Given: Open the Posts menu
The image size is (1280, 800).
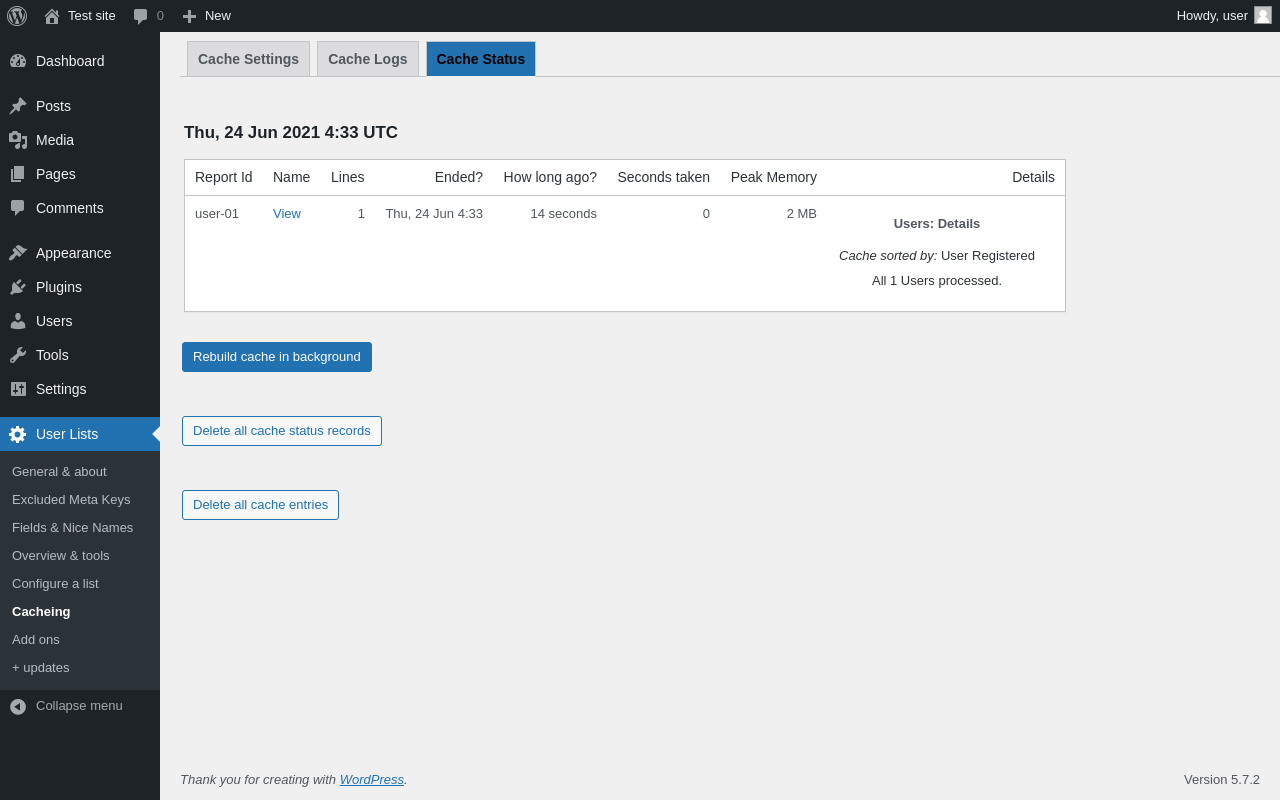Looking at the screenshot, I should click(x=80, y=106).
